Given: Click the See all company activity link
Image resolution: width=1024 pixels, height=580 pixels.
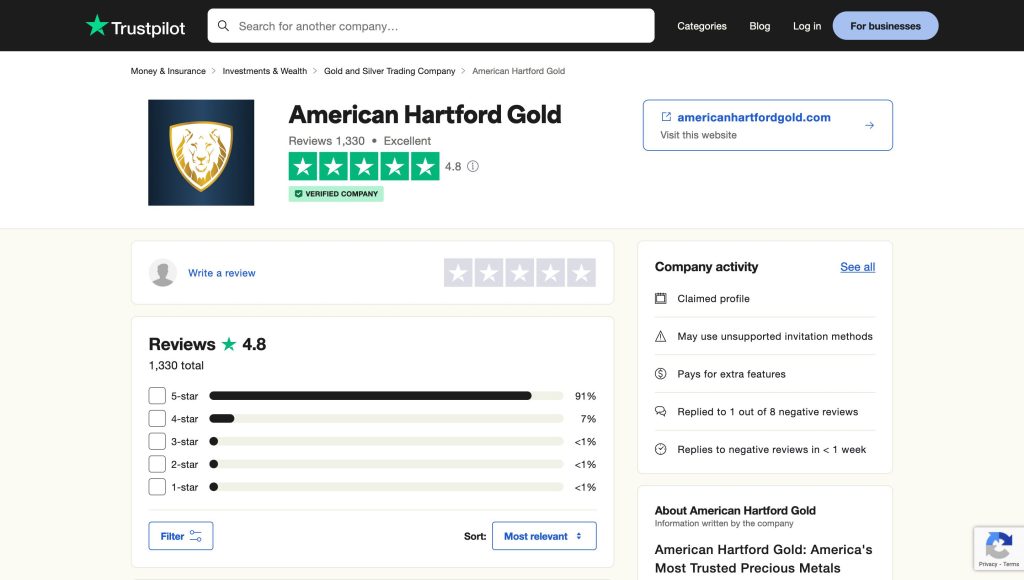Looking at the screenshot, I should coord(857,267).
